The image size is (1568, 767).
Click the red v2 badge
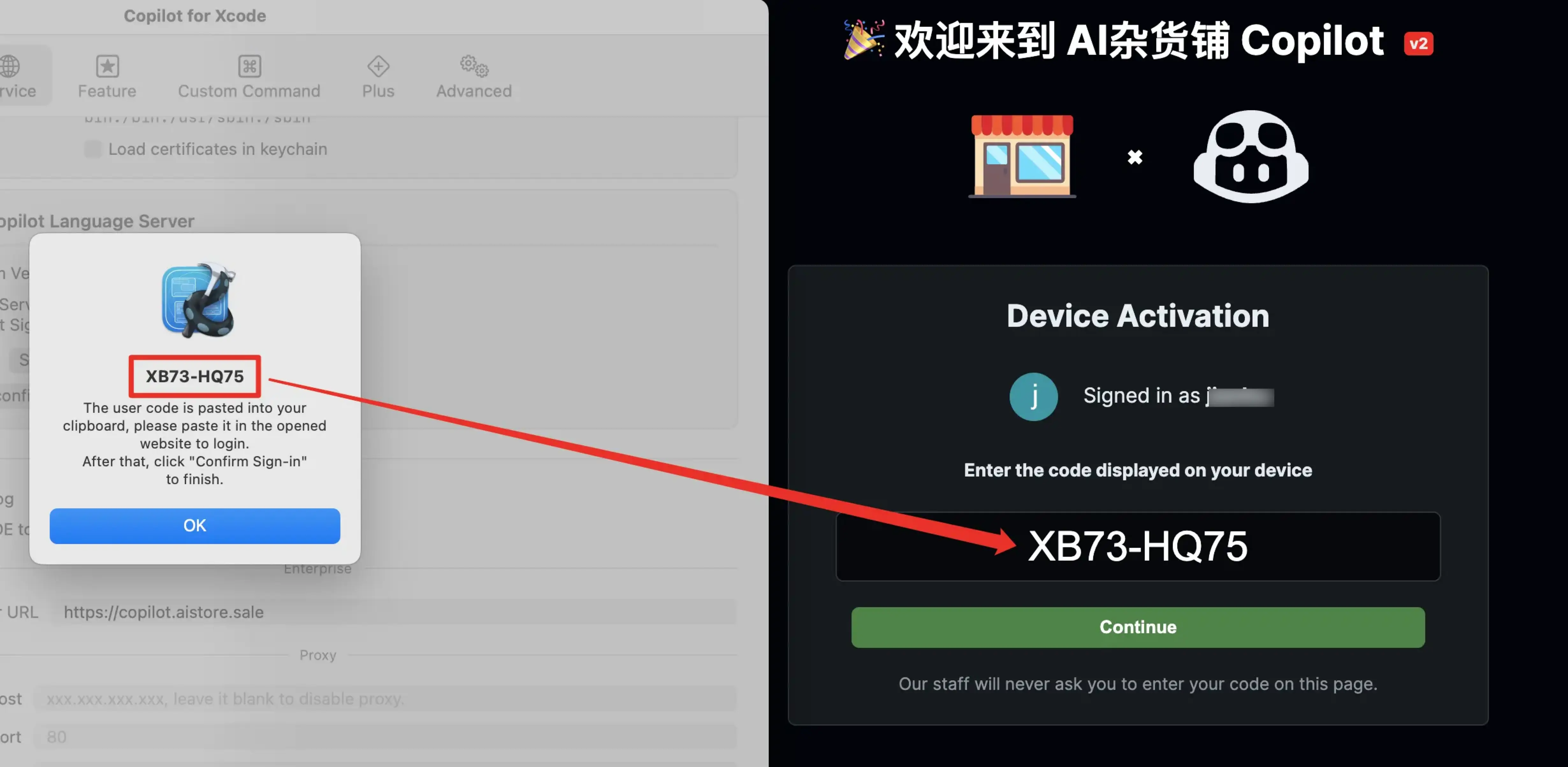pos(1418,44)
